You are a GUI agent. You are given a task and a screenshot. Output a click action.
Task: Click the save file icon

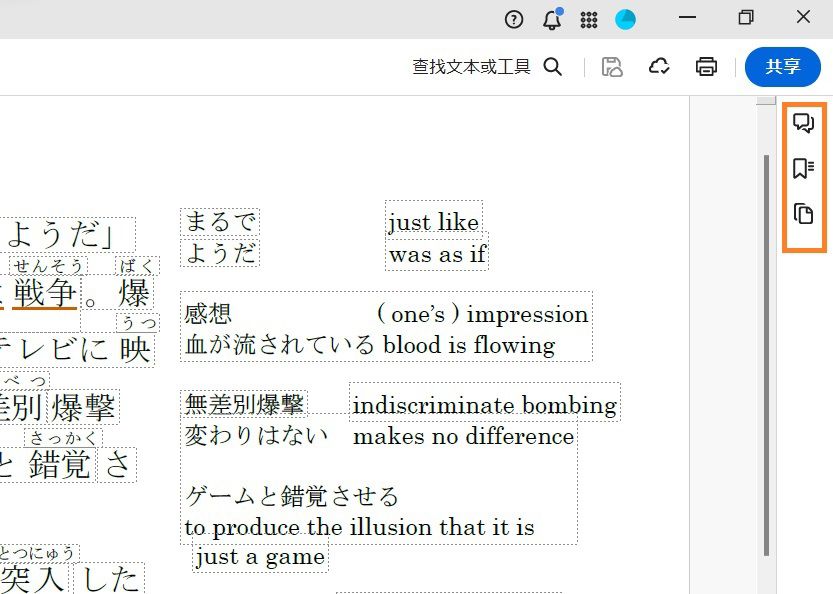point(612,67)
